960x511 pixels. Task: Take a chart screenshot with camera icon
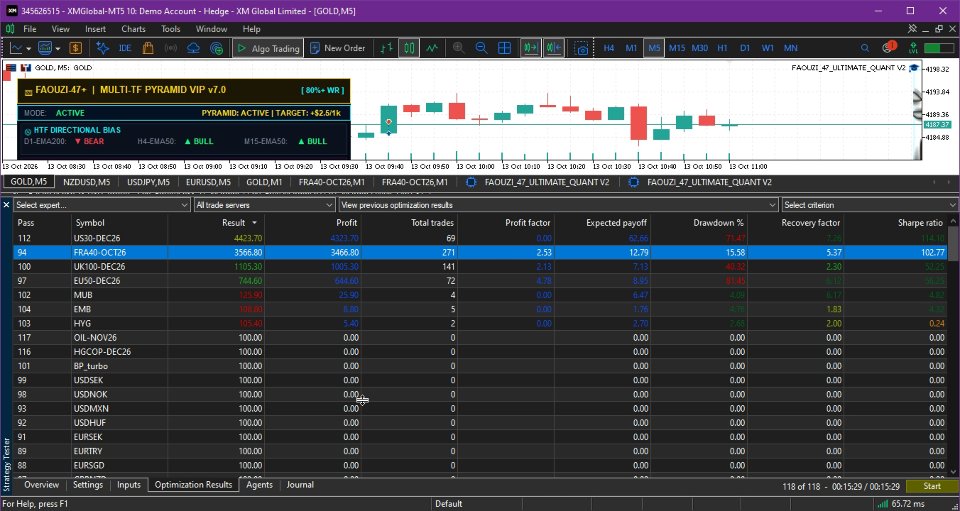pos(581,48)
